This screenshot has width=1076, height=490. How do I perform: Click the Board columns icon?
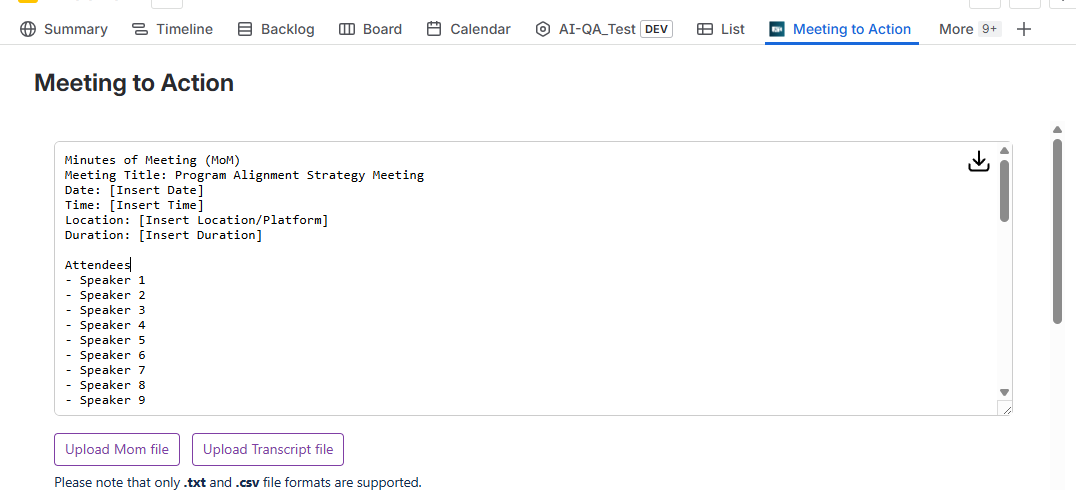tap(347, 29)
